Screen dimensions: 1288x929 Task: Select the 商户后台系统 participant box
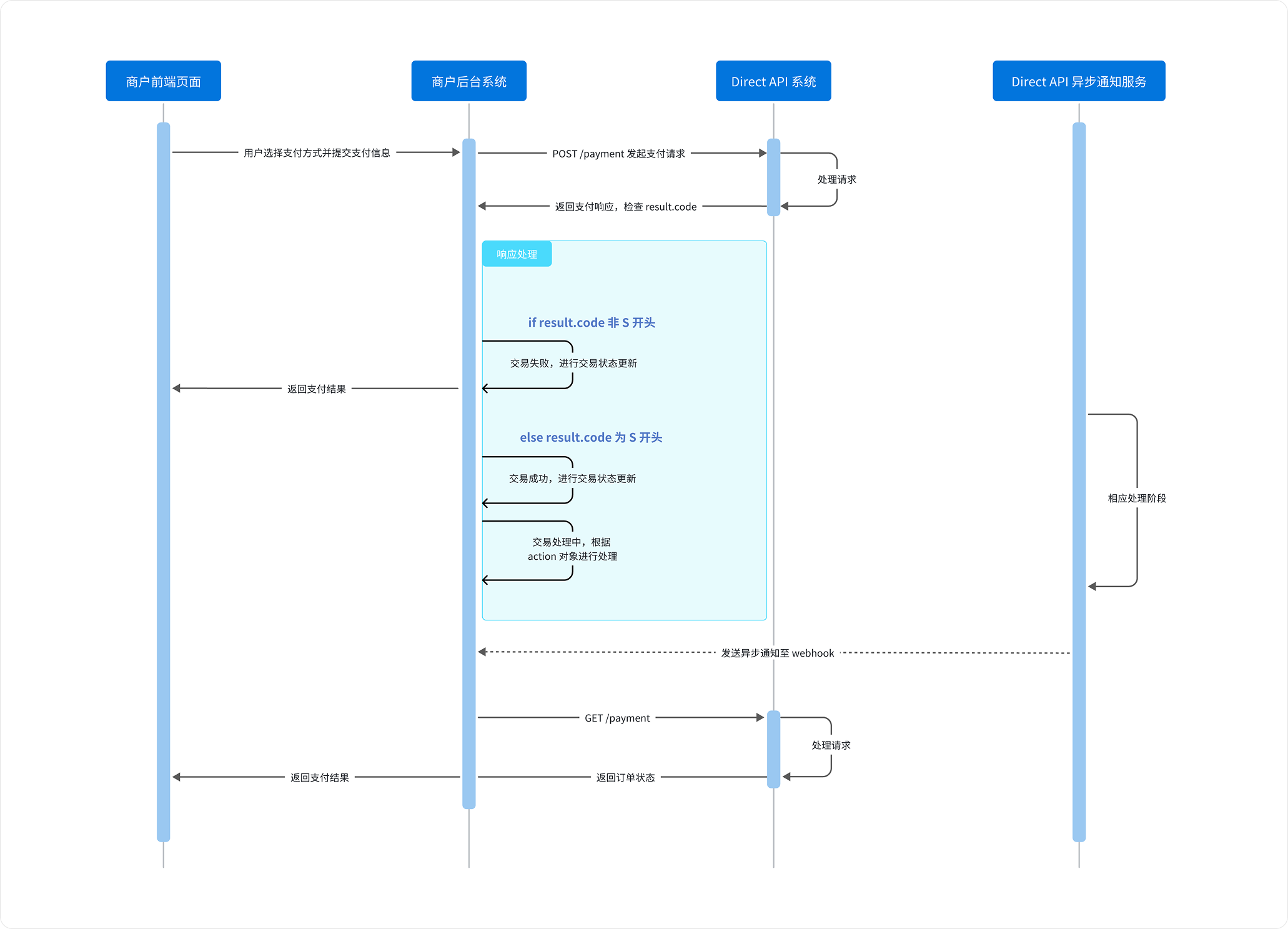[468, 81]
